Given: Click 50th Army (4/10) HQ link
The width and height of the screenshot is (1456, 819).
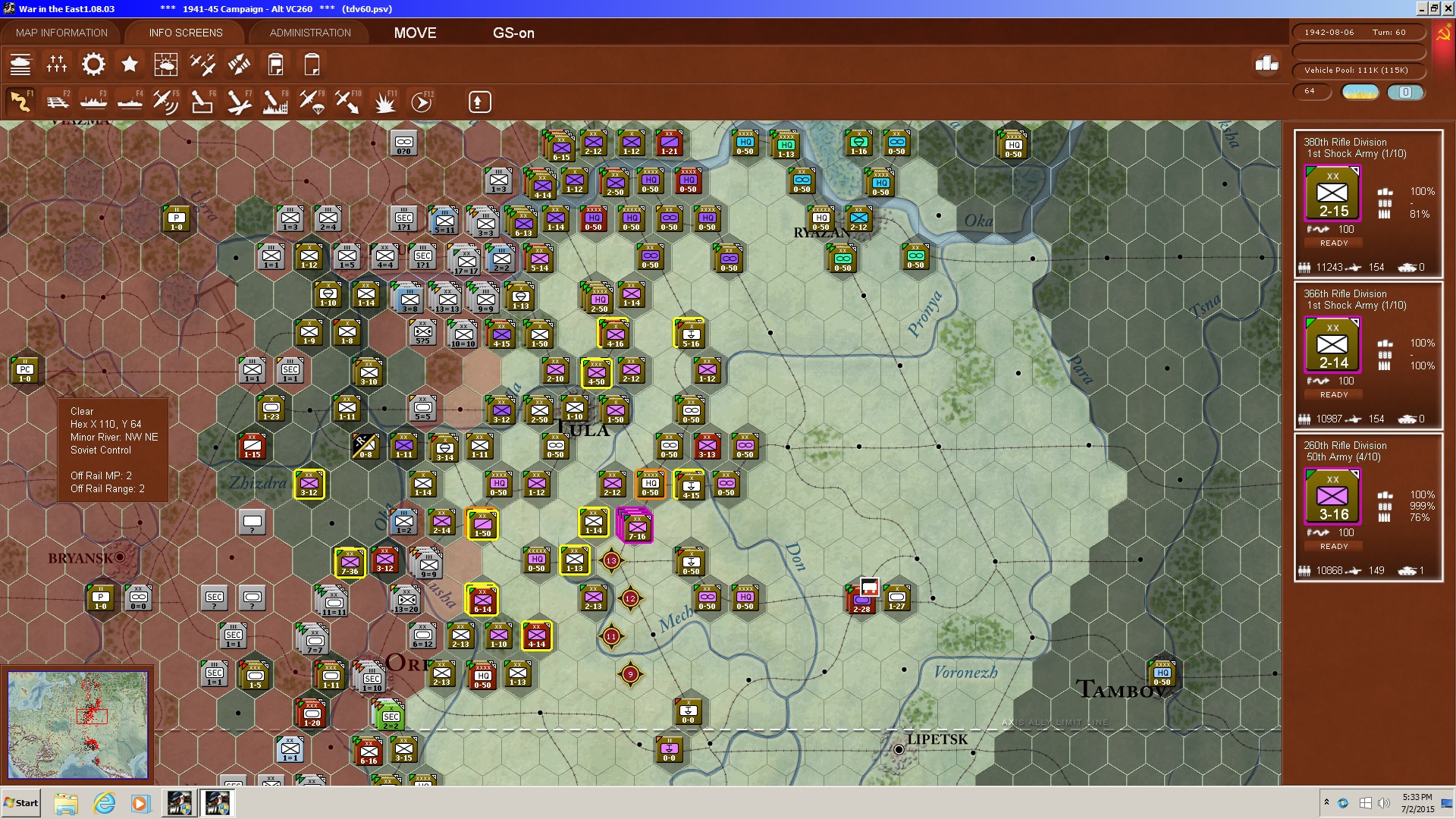Looking at the screenshot, I should 1343,457.
